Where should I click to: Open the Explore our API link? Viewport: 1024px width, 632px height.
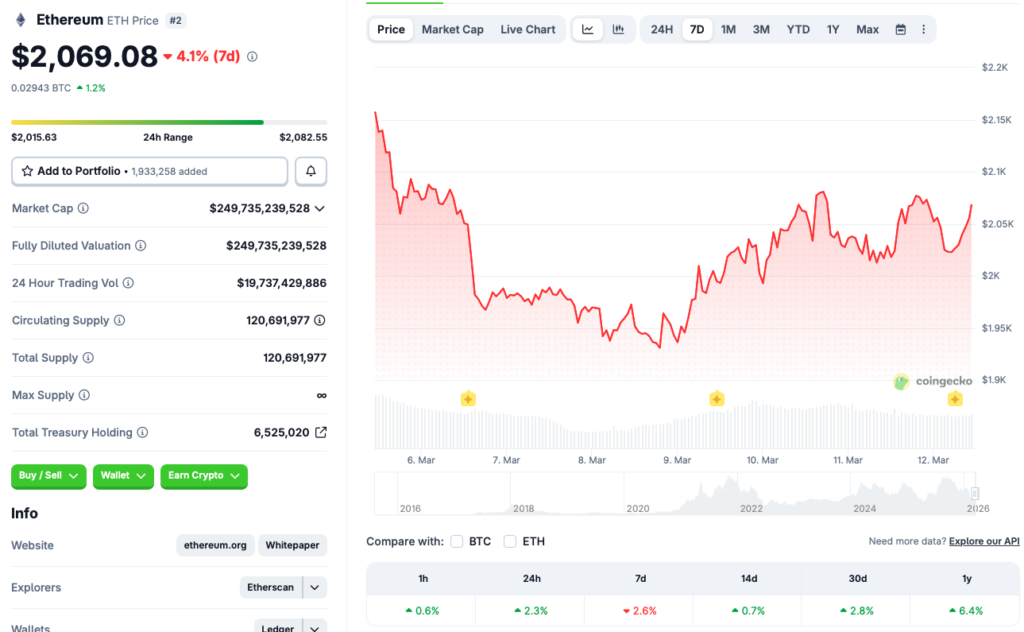pyautogui.click(x=983, y=540)
